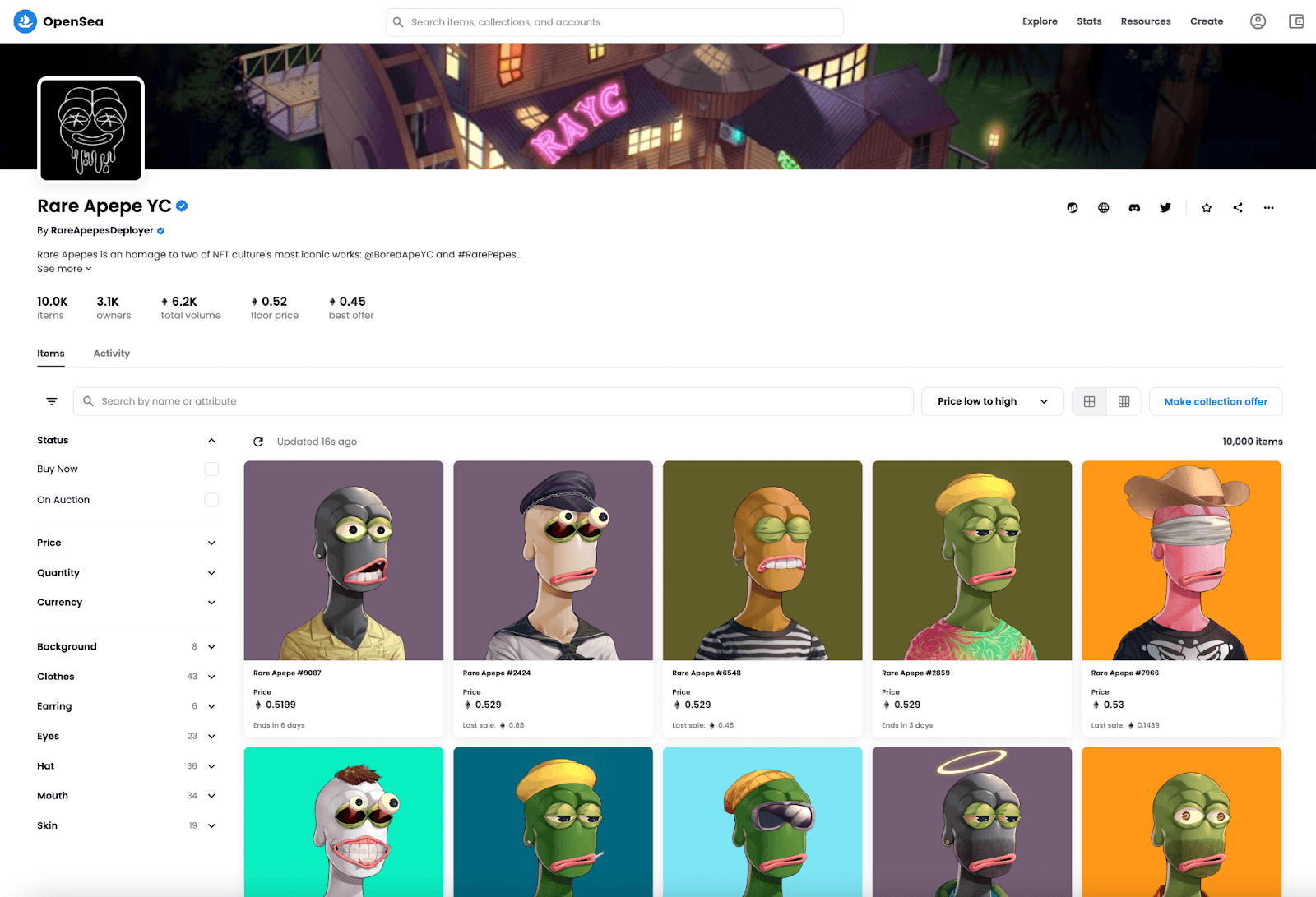This screenshot has height=897, width=1316.
Task: Click the 6.2K total volume stat
Action: point(191,307)
